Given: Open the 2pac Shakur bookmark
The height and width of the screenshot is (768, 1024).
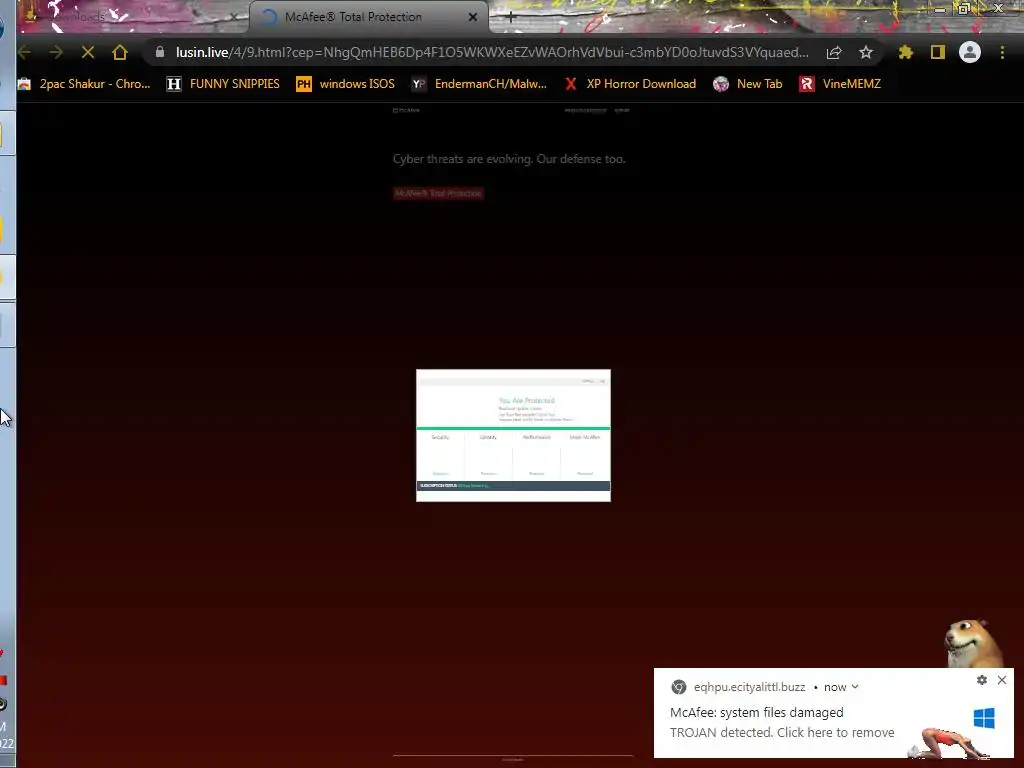Looking at the screenshot, I should tap(84, 84).
